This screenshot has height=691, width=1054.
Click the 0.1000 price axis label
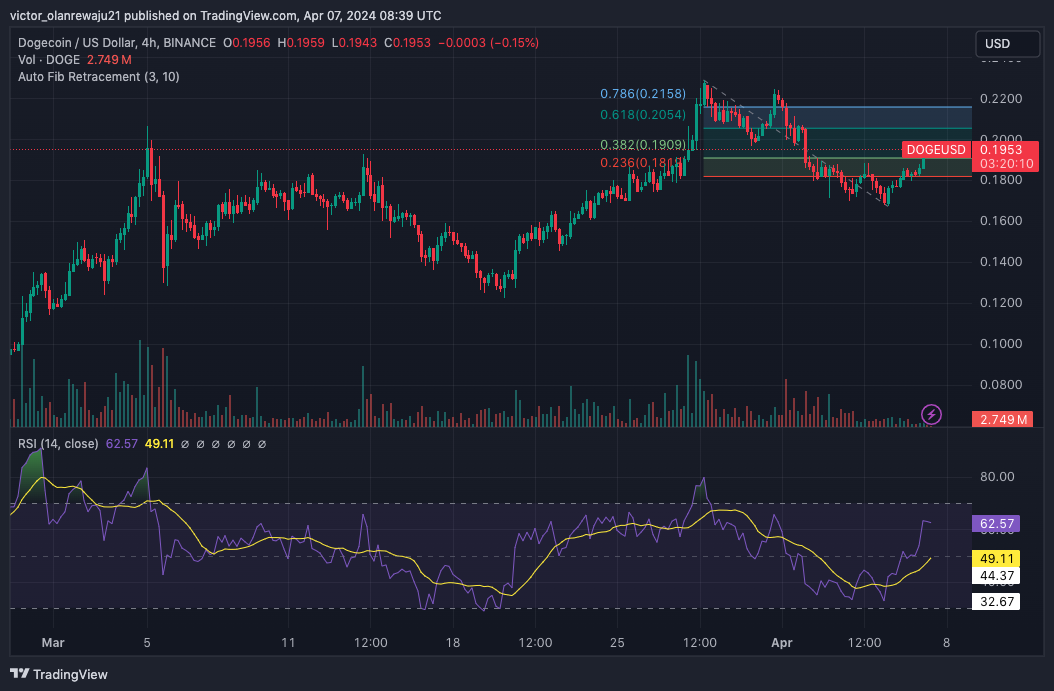click(1001, 343)
